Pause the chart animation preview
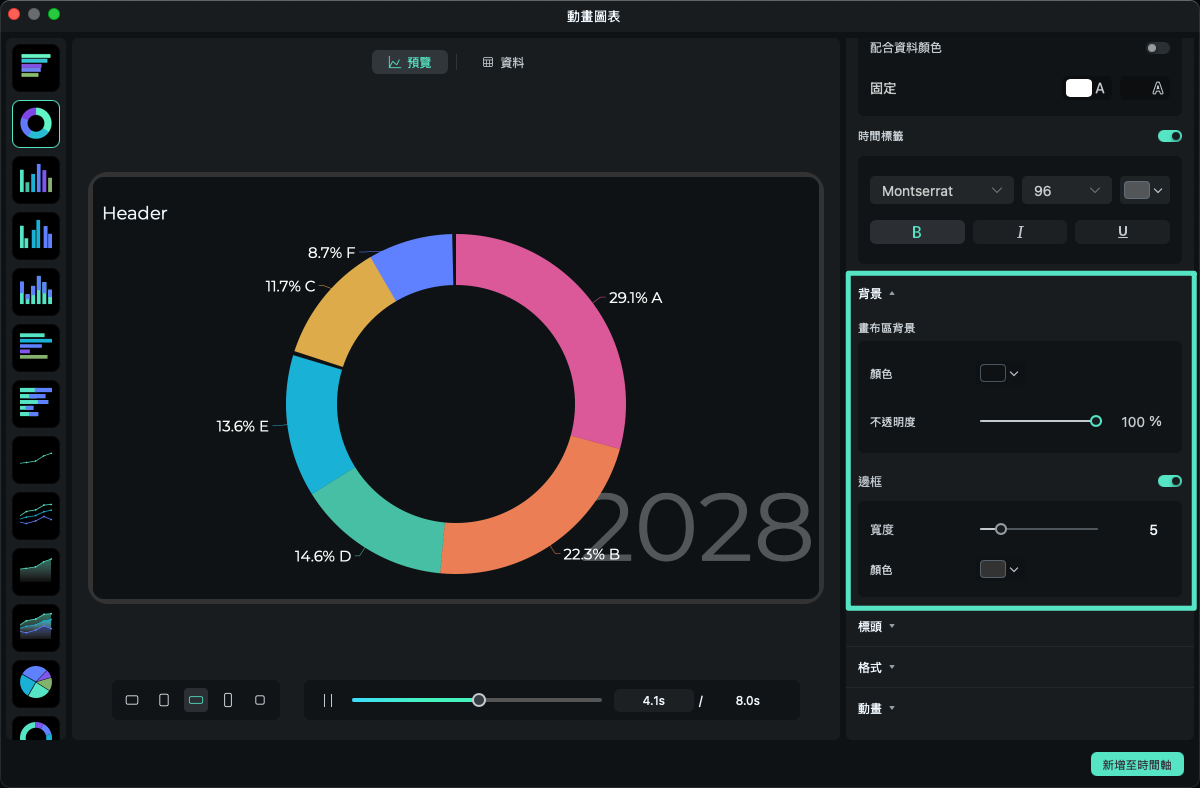The height and width of the screenshot is (788, 1200). pyautogui.click(x=328, y=700)
